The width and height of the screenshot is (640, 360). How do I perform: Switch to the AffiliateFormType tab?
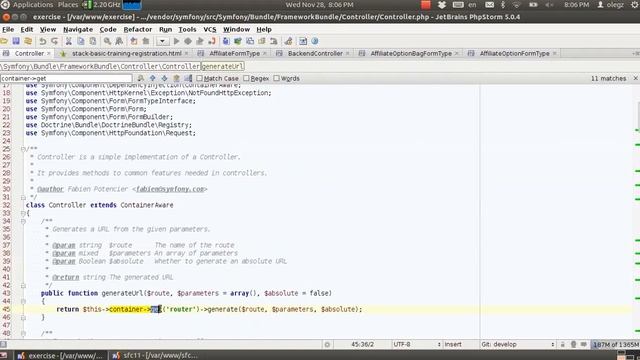[x=234, y=53]
